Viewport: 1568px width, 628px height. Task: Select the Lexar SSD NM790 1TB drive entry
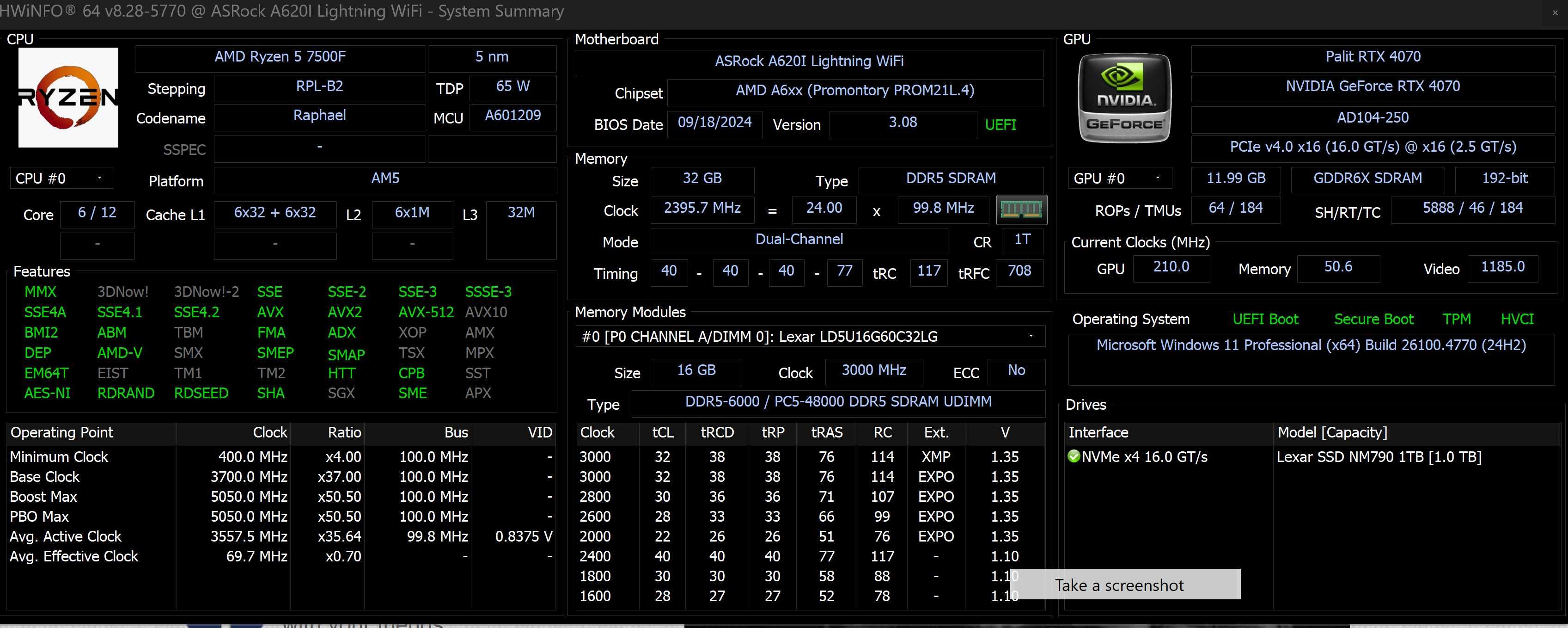click(1379, 456)
